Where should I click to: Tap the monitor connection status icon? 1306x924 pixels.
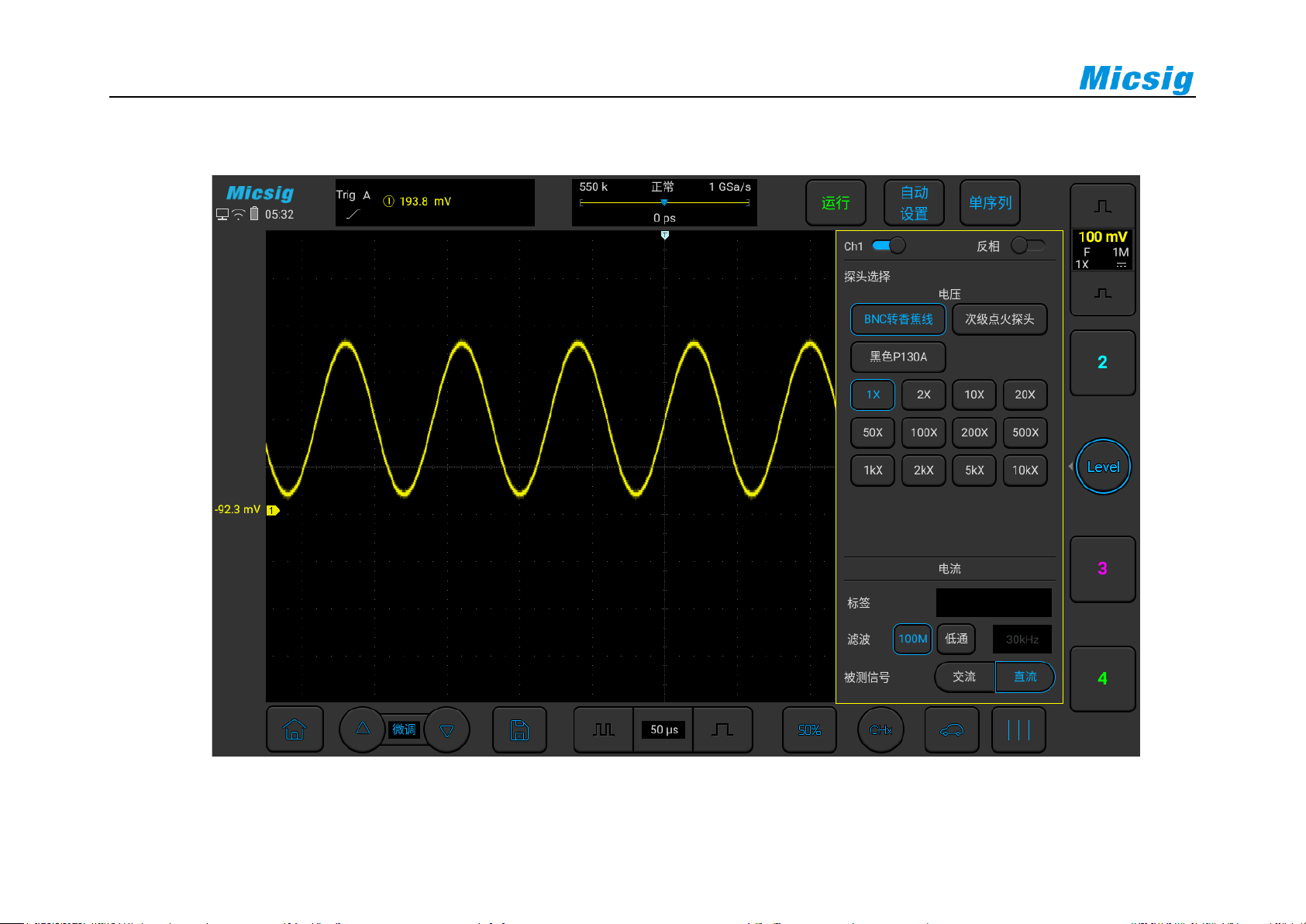point(222,215)
